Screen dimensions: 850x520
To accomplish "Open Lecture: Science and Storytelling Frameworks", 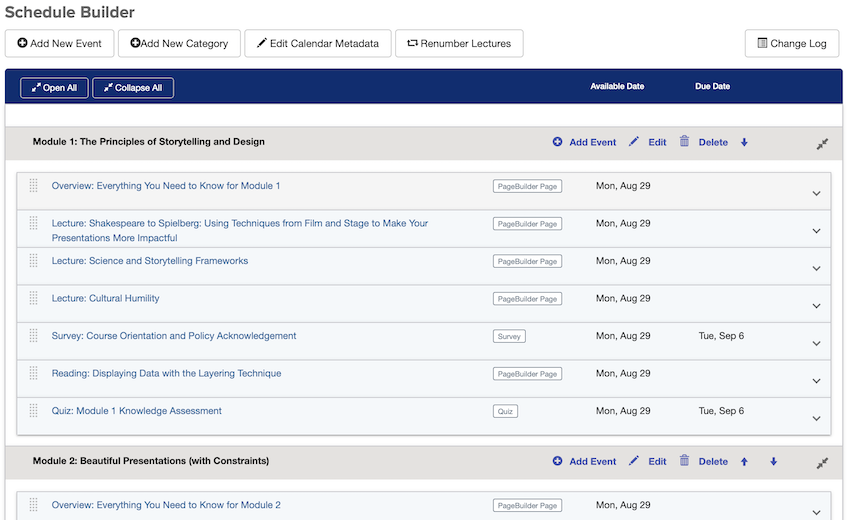I will tap(150, 261).
